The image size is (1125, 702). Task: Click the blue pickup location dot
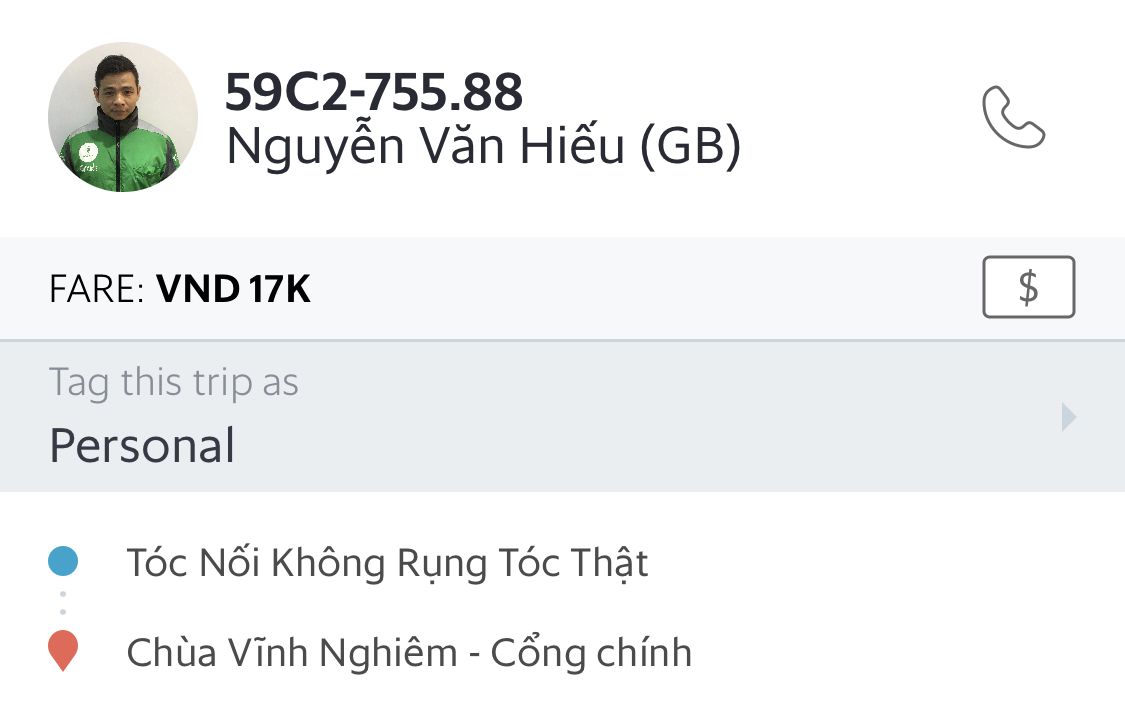point(63,561)
